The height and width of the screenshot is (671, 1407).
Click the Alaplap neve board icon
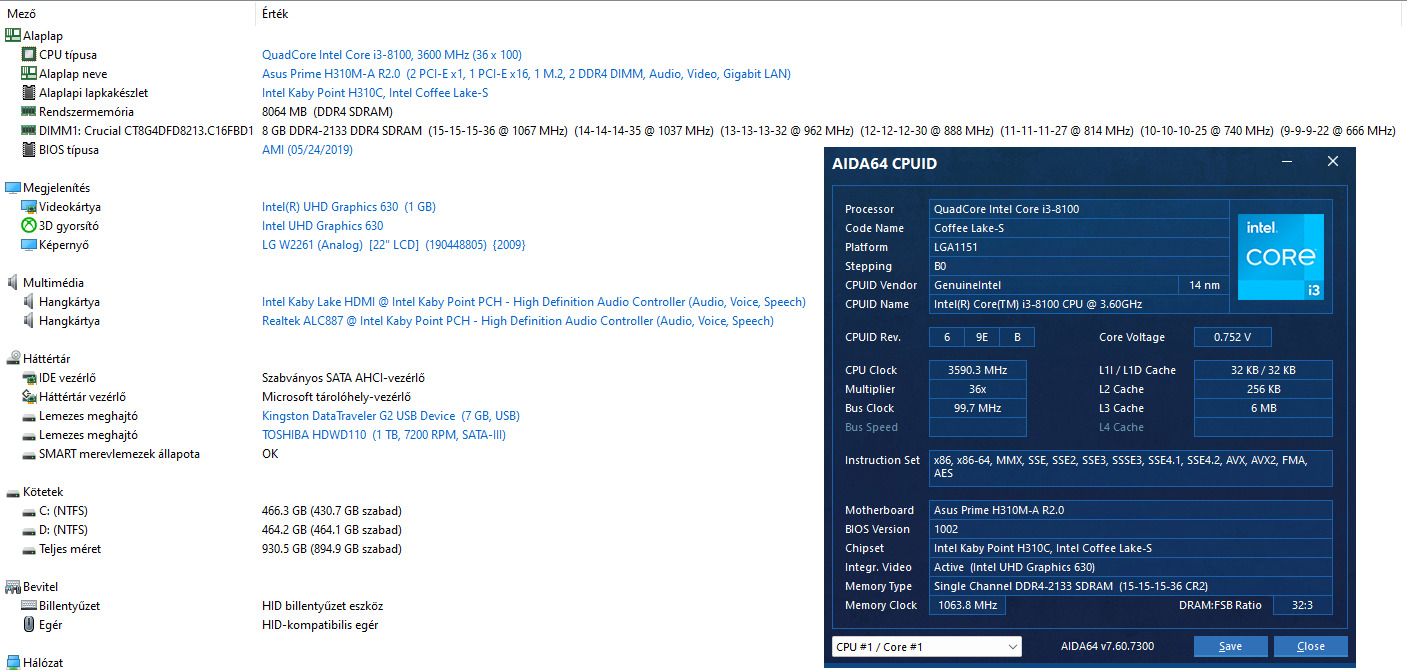(29, 74)
